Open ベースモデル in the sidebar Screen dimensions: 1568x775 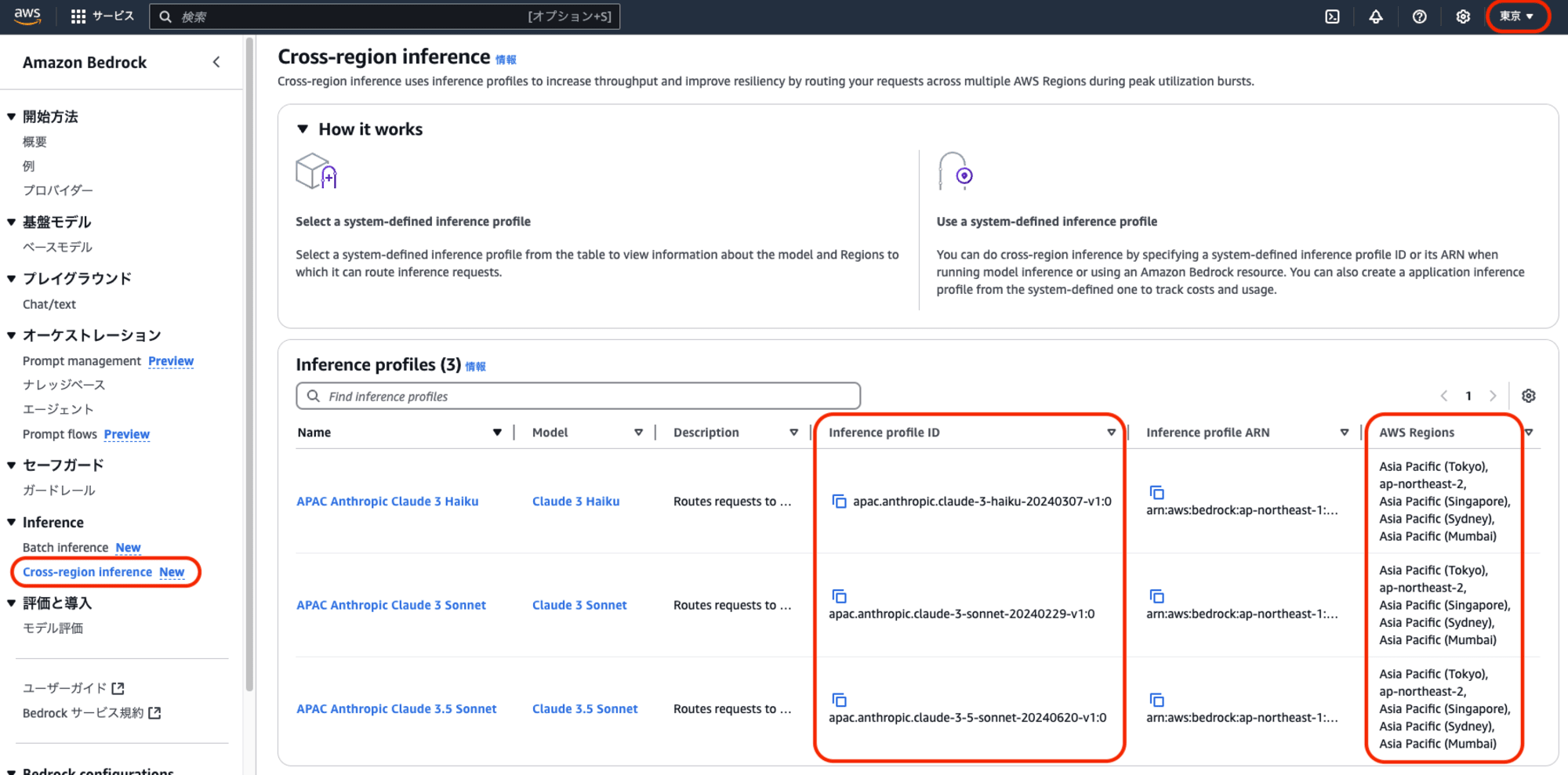57,248
